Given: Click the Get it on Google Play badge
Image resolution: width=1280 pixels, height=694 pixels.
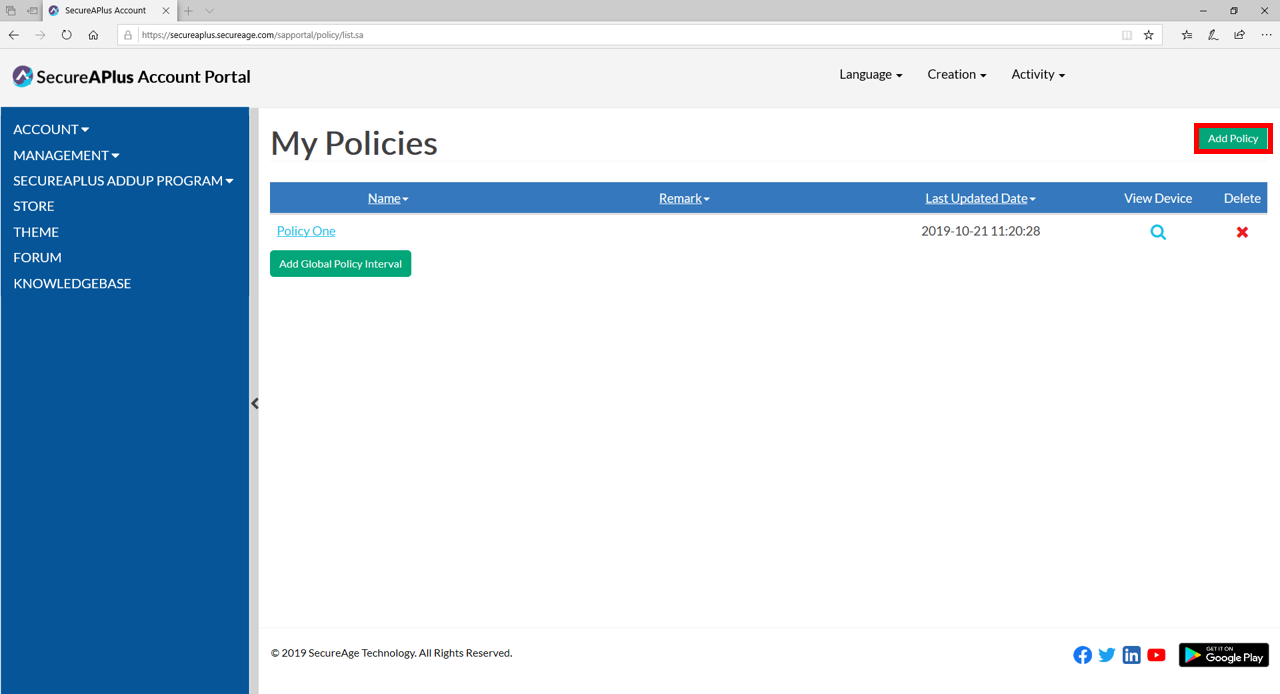Looking at the screenshot, I should pyautogui.click(x=1223, y=655).
